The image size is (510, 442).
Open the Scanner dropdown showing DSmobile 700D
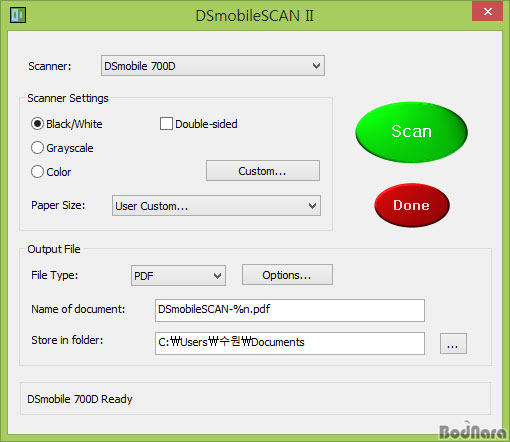[213, 66]
